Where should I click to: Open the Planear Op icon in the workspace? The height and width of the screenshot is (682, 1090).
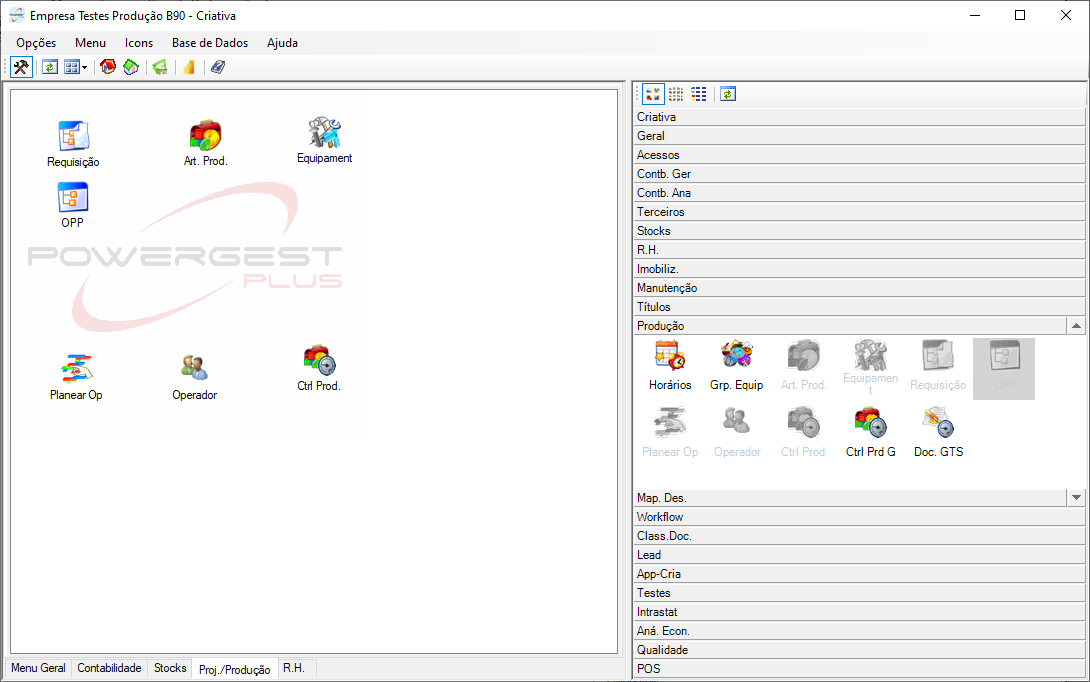75,368
